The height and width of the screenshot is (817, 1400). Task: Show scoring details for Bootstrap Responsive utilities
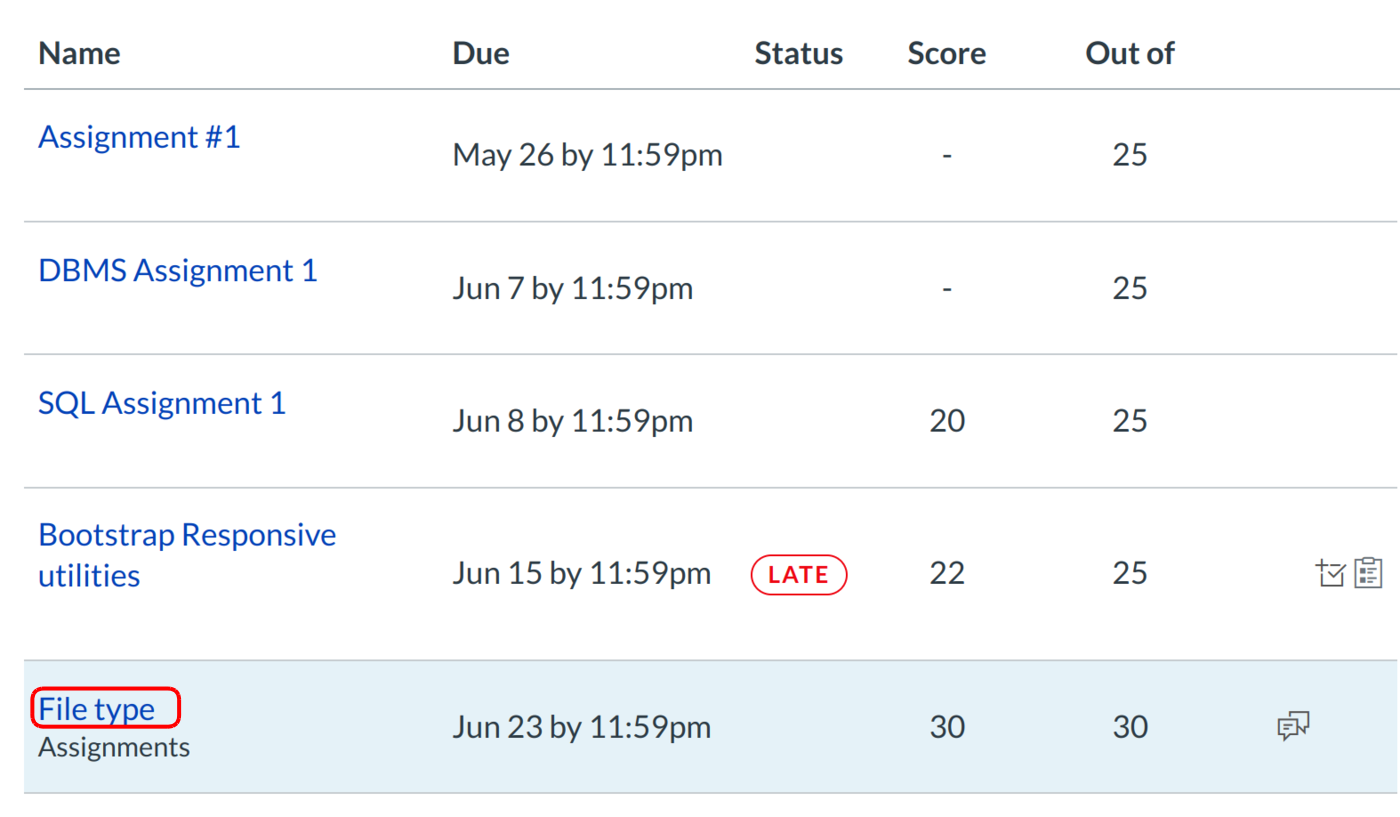(1330, 574)
